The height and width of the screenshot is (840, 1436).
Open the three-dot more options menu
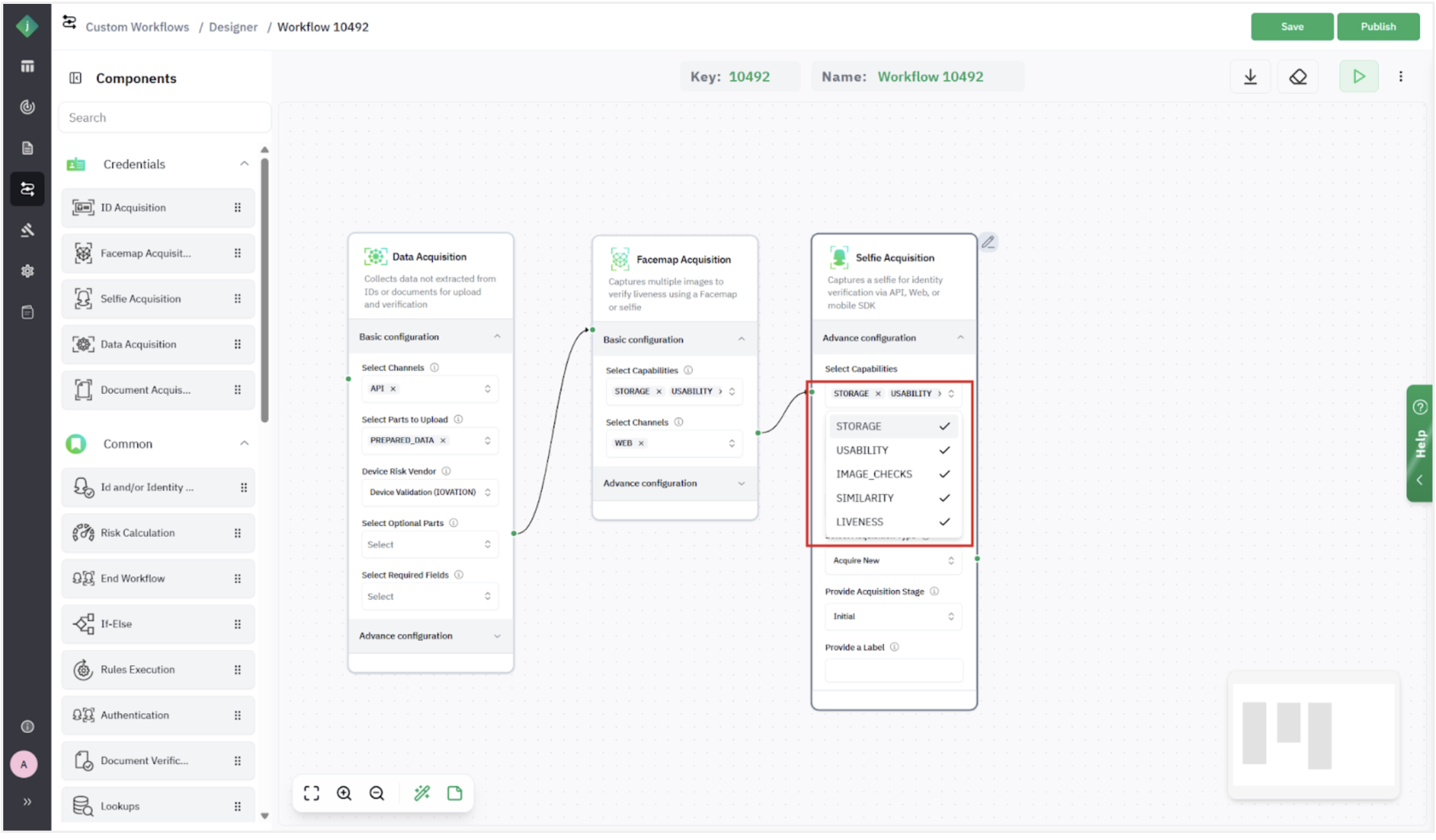click(x=1400, y=77)
